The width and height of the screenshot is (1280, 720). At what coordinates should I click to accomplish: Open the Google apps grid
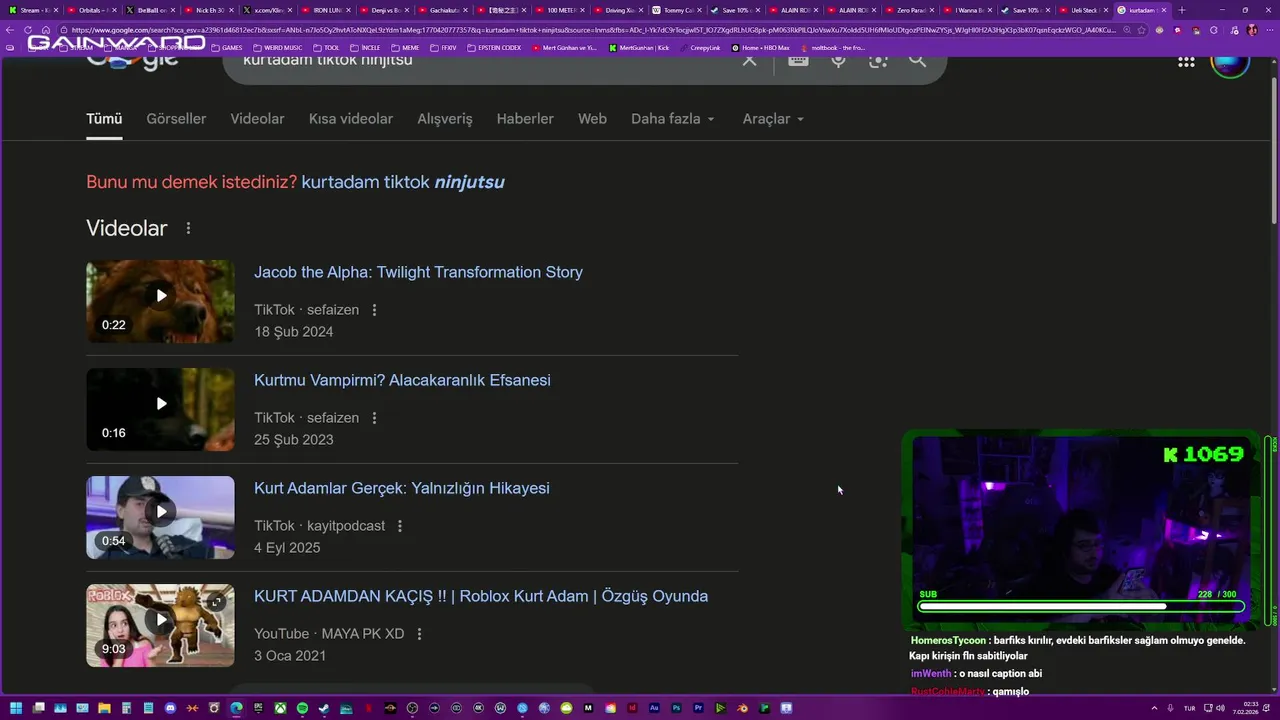[1186, 61]
